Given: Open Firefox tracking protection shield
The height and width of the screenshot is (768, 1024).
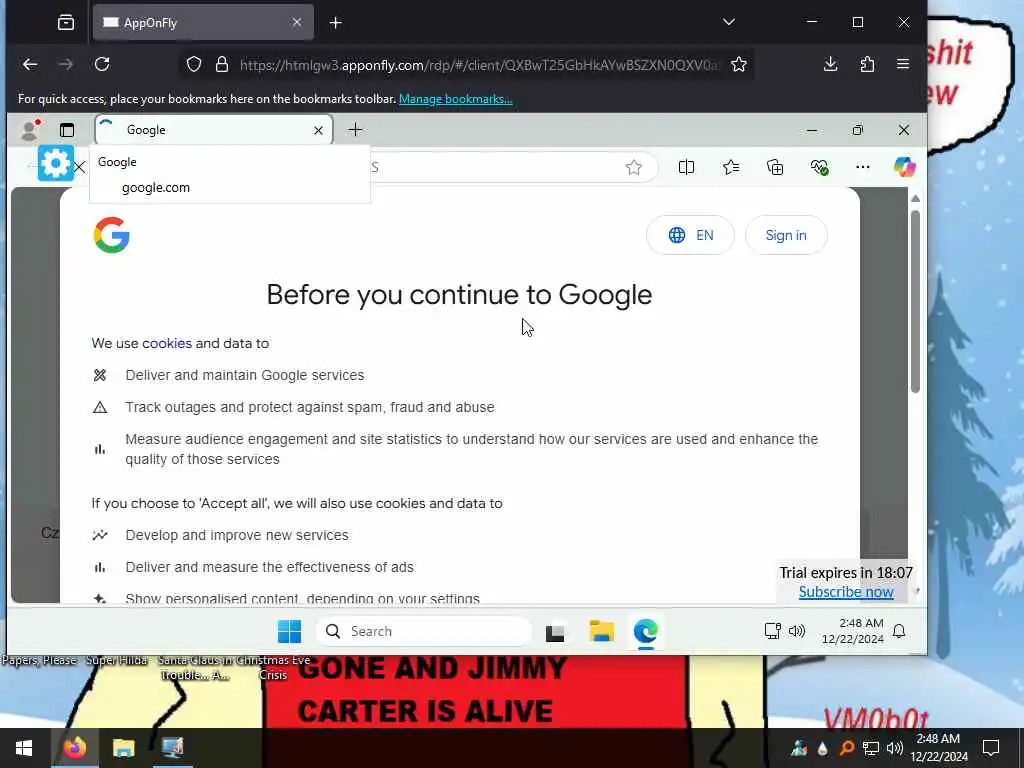Looking at the screenshot, I should click(x=194, y=64).
